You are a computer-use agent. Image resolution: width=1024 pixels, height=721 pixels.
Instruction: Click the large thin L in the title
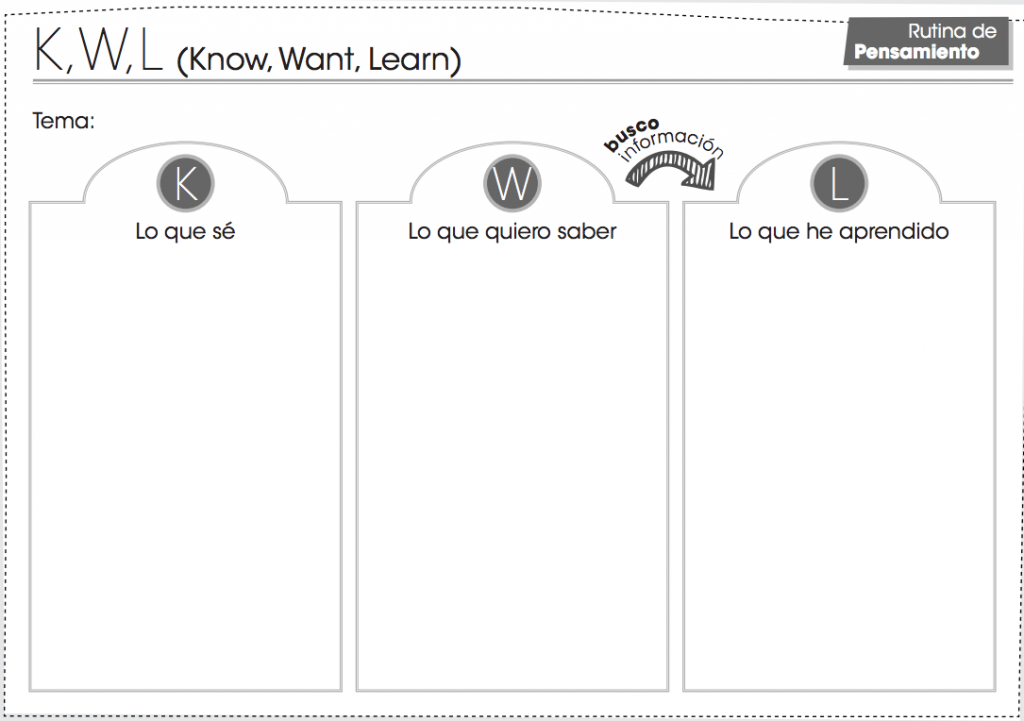150,50
